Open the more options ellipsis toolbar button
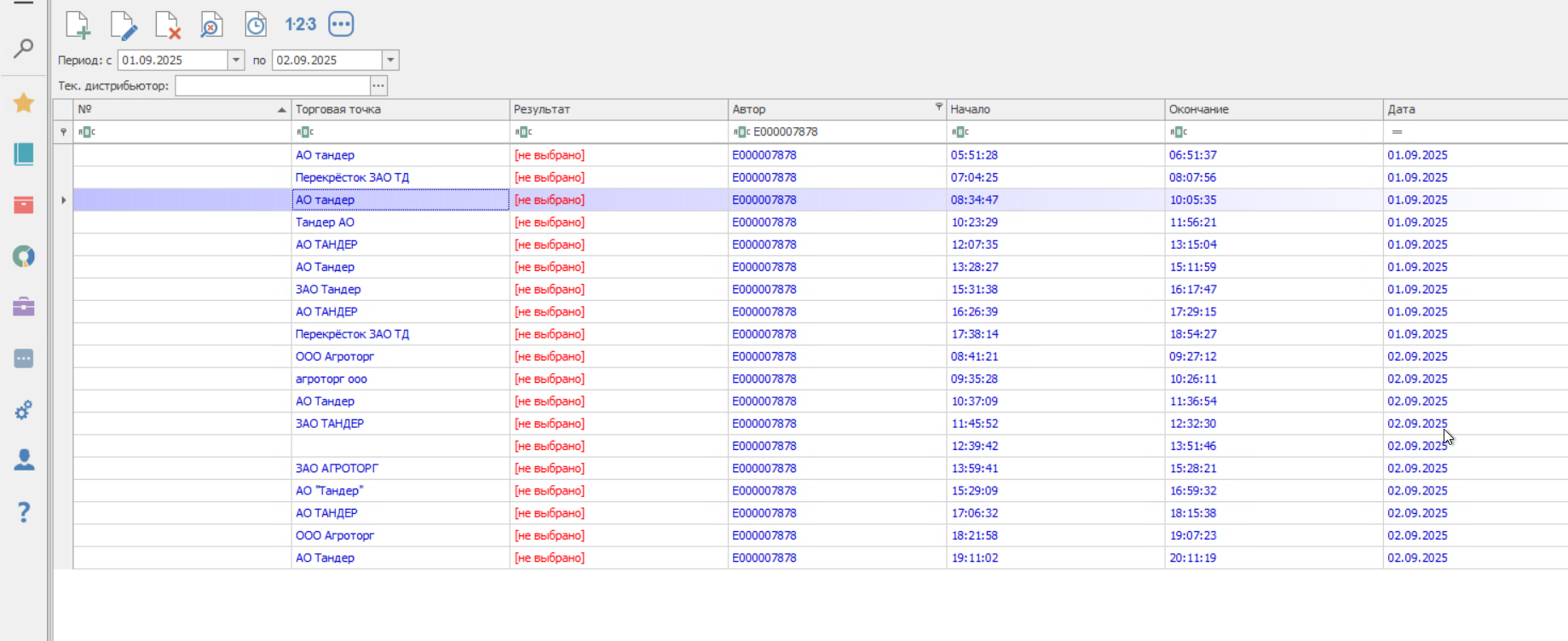 coord(341,25)
